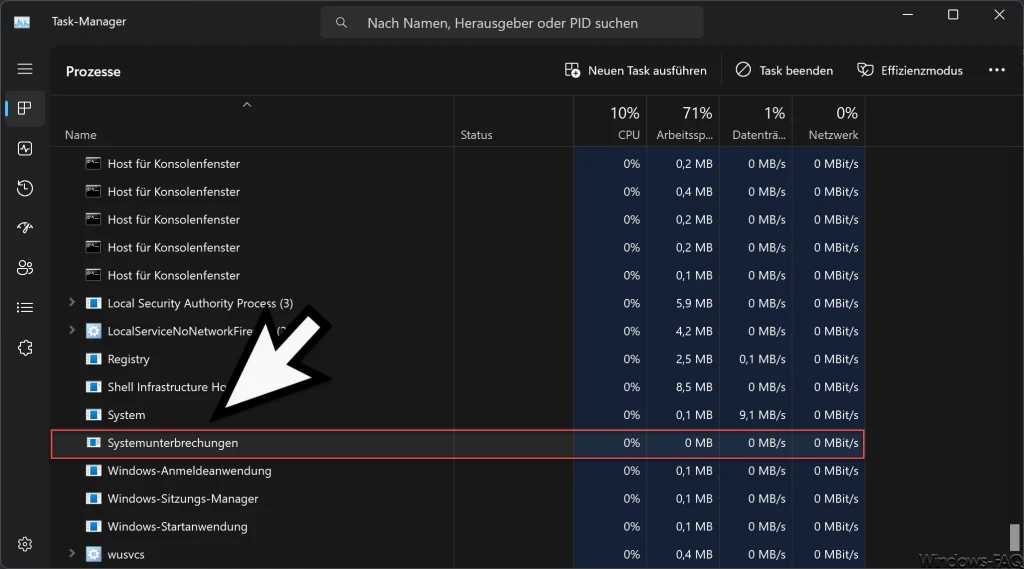1024x569 pixels.
Task: Open the Startup apps icon in sidebar
Action: tap(25, 227)
